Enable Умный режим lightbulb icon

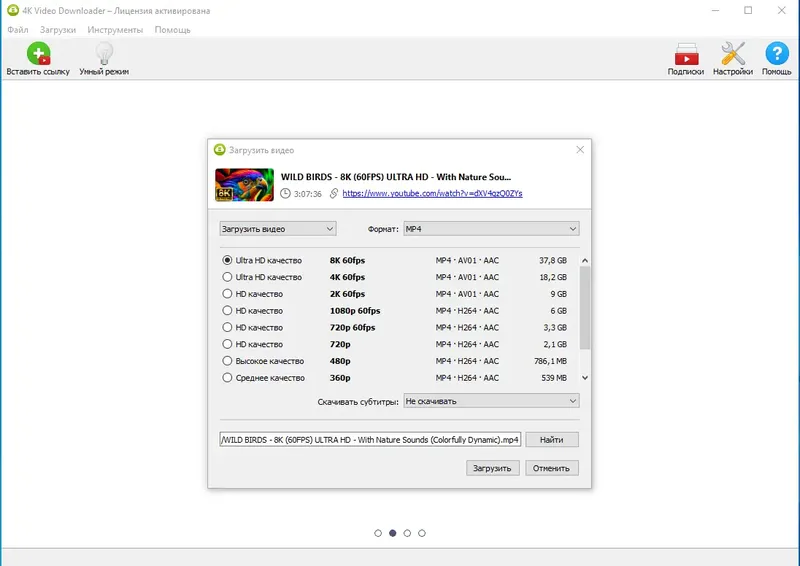(104, 53)
